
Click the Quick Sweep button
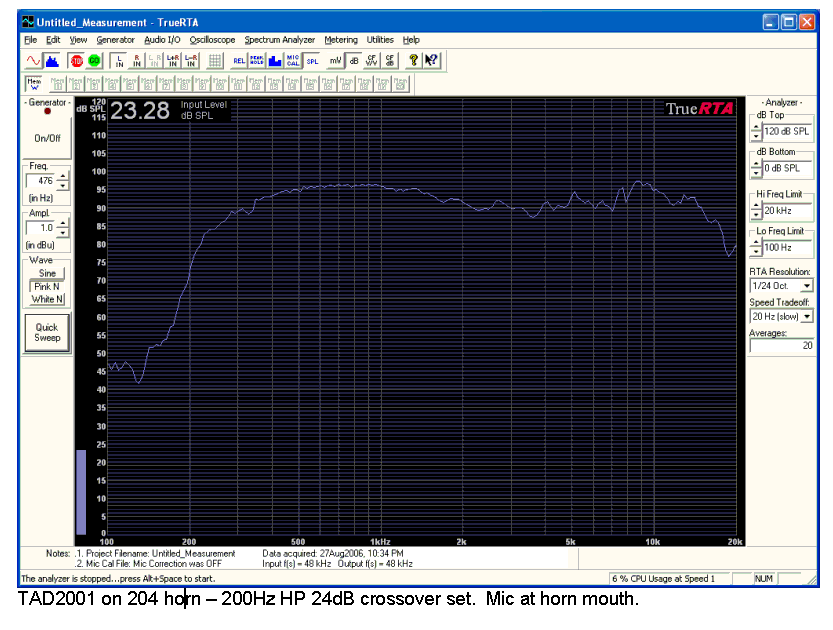click(47, 333)
